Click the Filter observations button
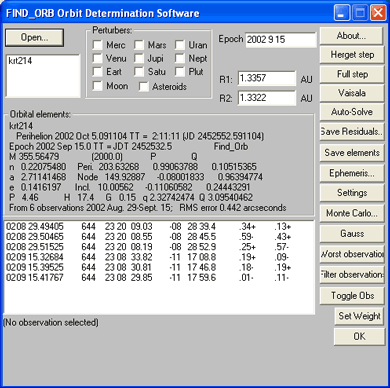Viewport: 390px width, 388px height. click(x=352, y=275)
